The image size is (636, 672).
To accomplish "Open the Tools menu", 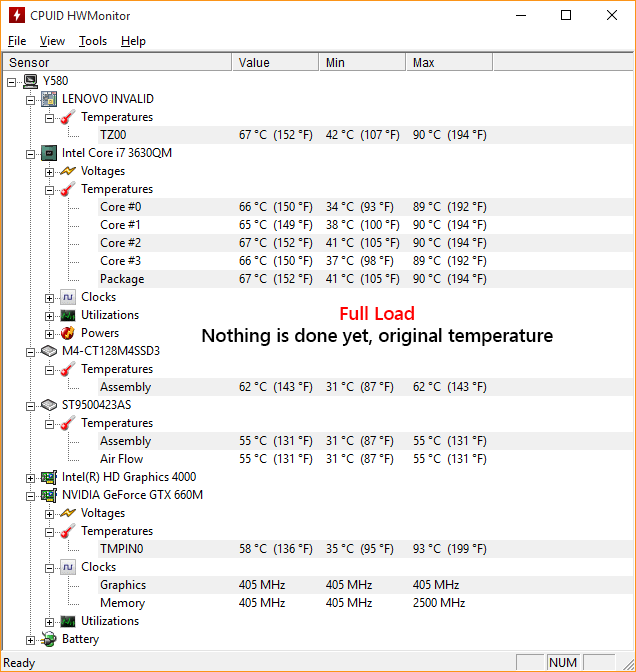I will (93, 41).
